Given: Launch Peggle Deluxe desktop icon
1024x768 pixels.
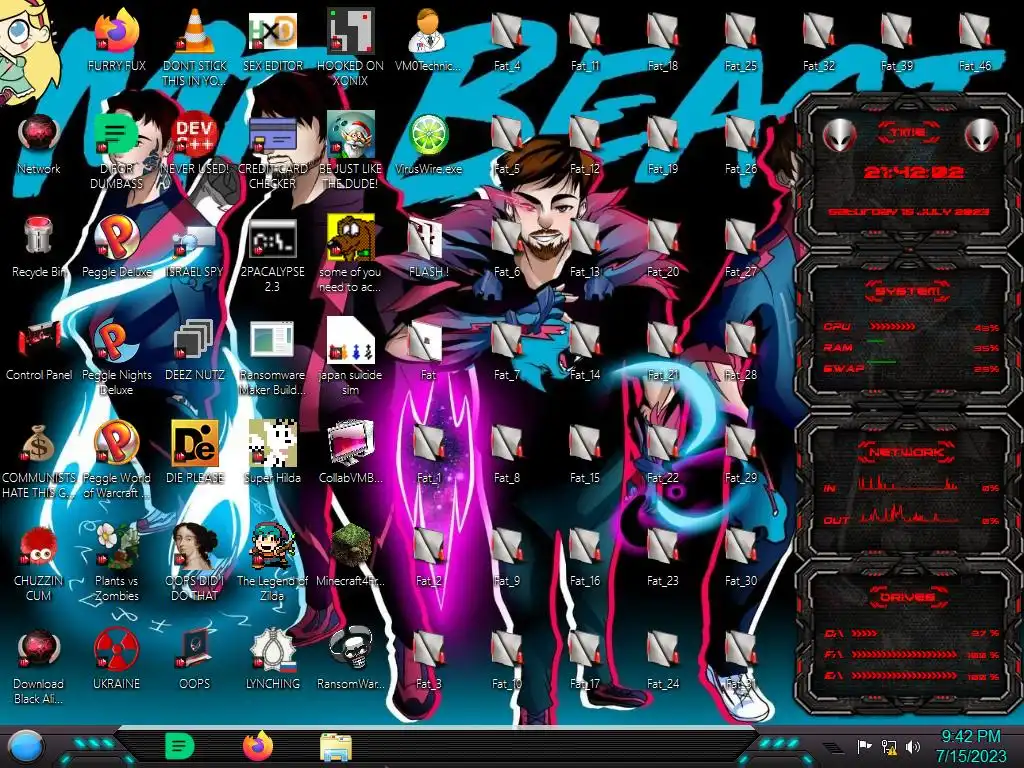Looking at the screenshot, I should click(x=116, y=236).
